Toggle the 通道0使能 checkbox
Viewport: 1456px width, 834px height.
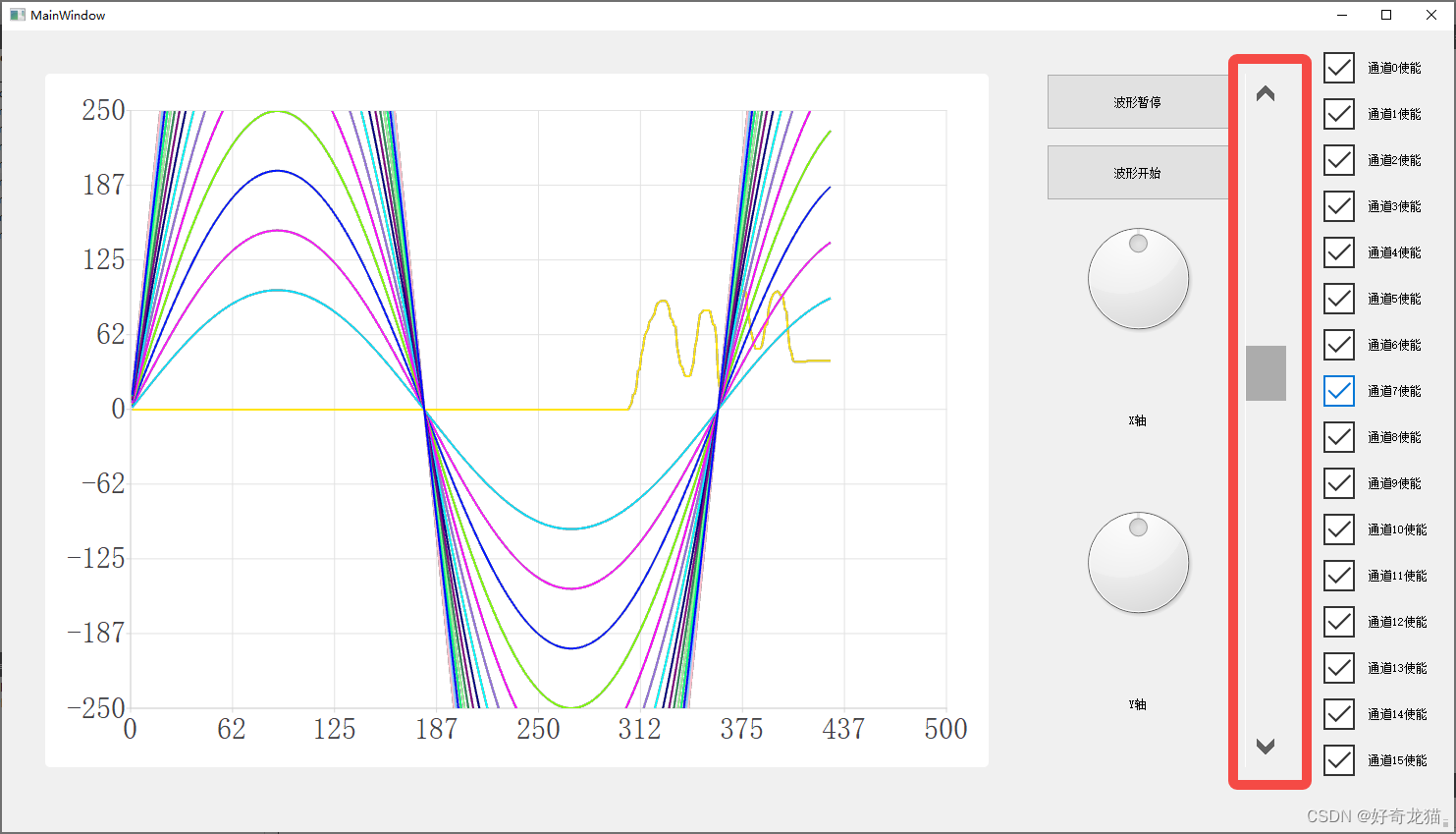coord(1339,68)
